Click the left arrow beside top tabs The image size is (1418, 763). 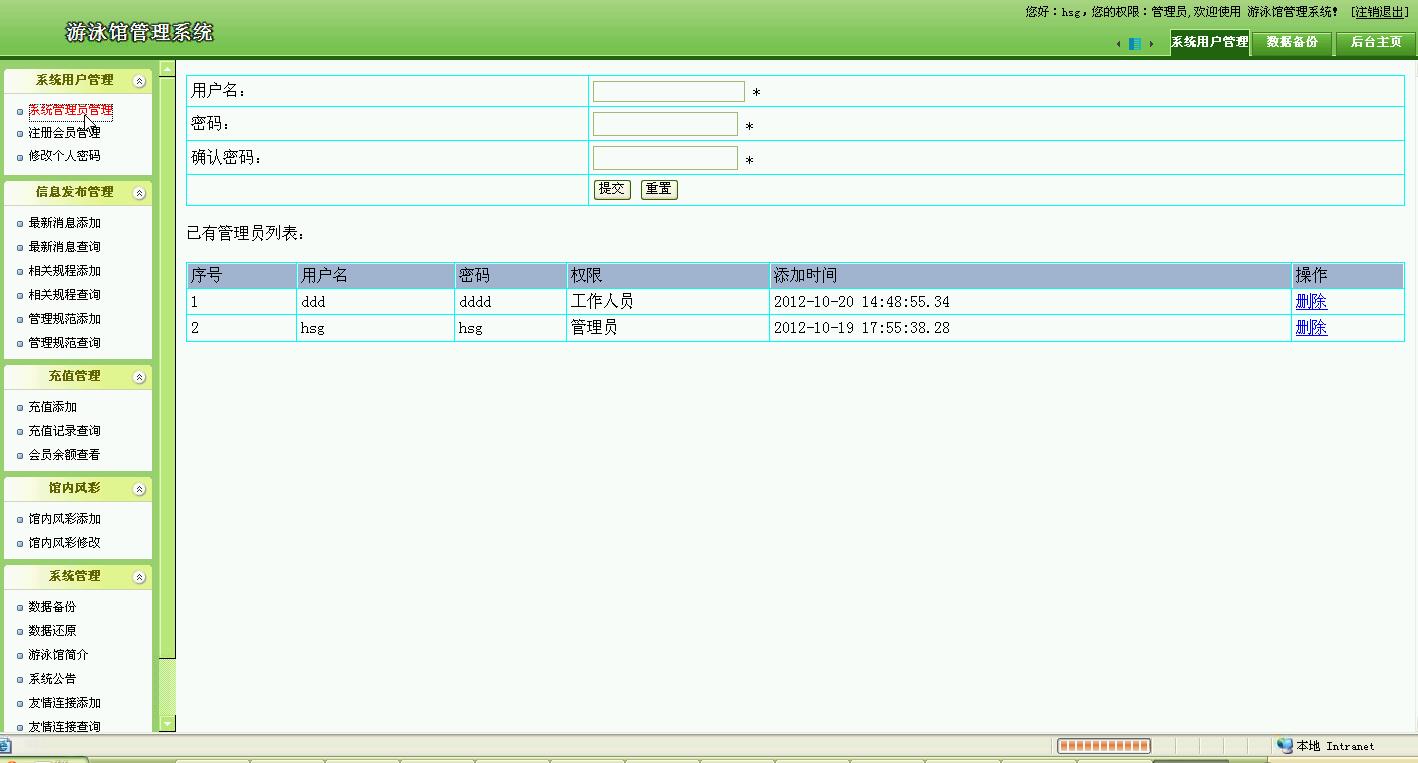pyautogui.click(x=1118, y=44)
